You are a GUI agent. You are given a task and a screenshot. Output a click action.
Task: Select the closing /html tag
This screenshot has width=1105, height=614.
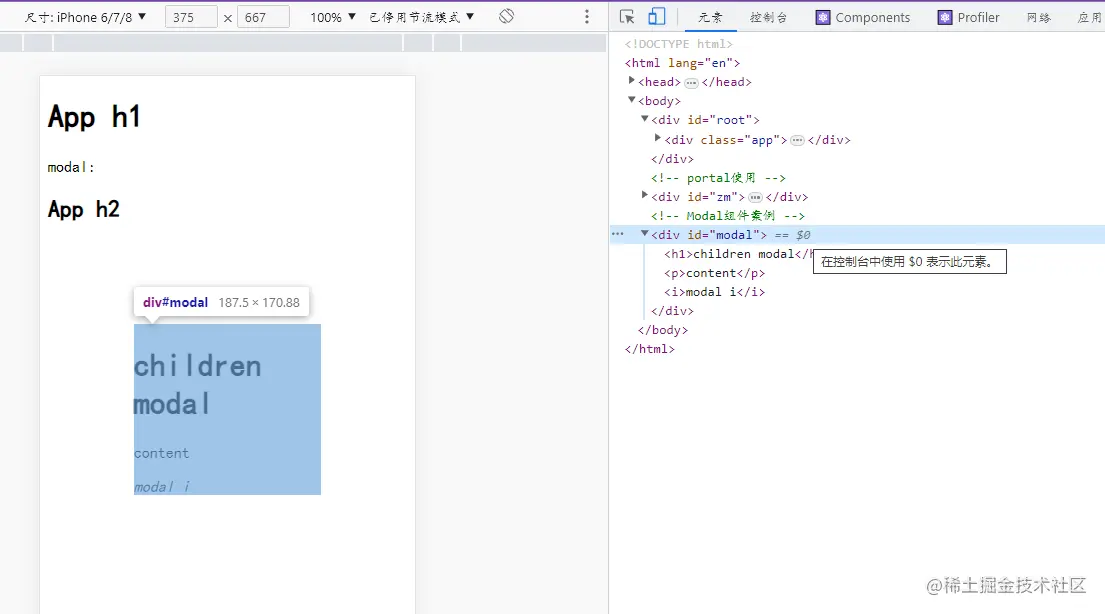pyautogui.click(x=649, y=349)
